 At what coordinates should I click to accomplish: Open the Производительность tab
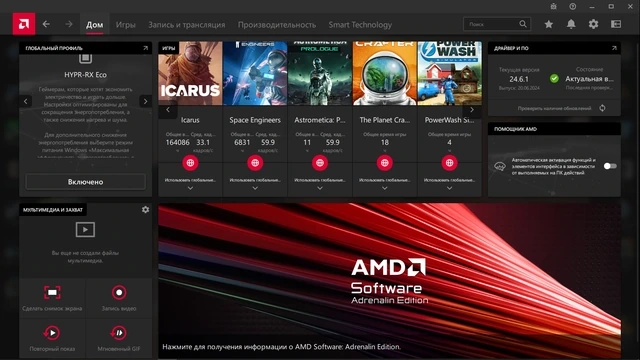point(277,24)
